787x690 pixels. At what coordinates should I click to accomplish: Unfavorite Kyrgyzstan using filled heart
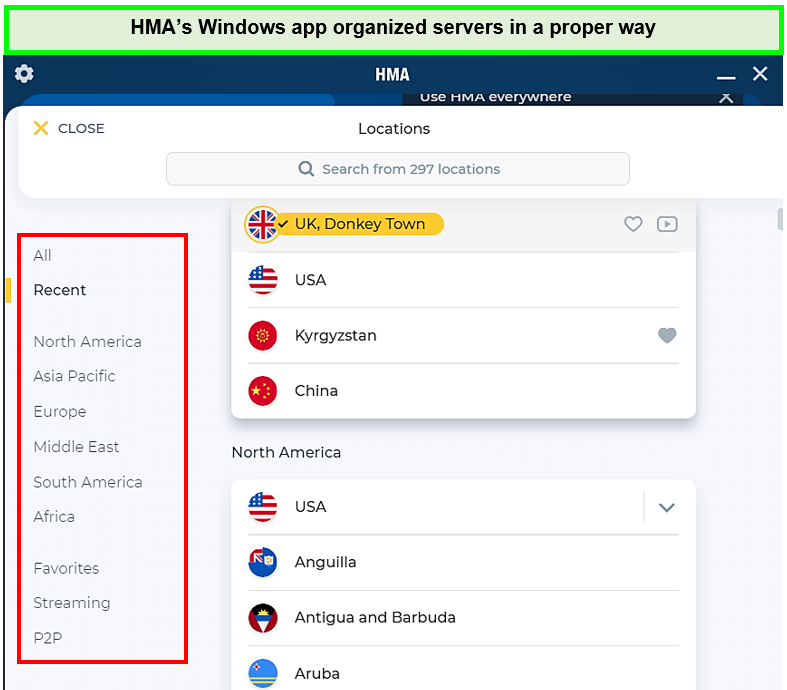click(x=667, y=335)
